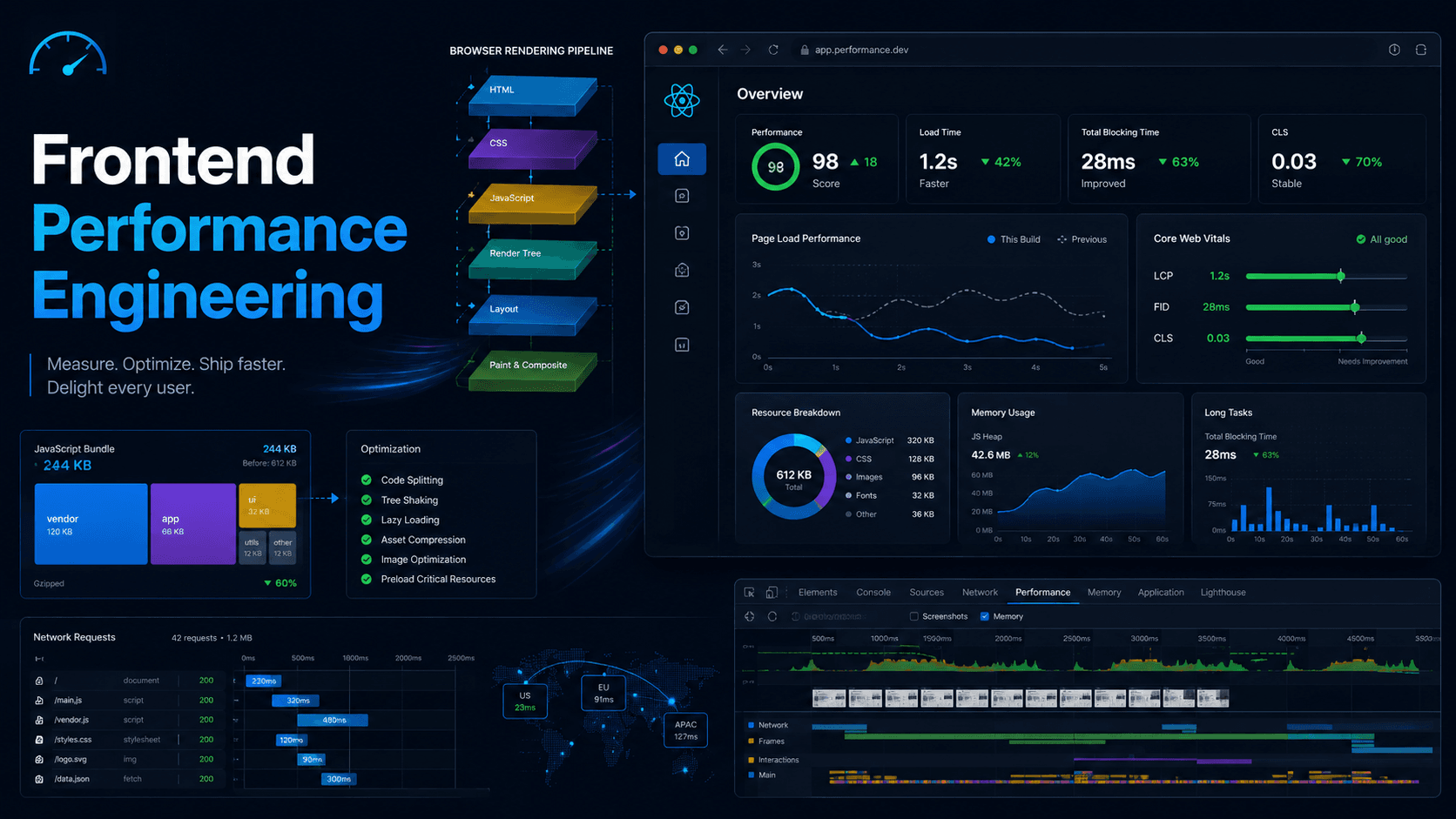
Task: Click the file icon beside /data.json
Action: (x=39, y=779)
